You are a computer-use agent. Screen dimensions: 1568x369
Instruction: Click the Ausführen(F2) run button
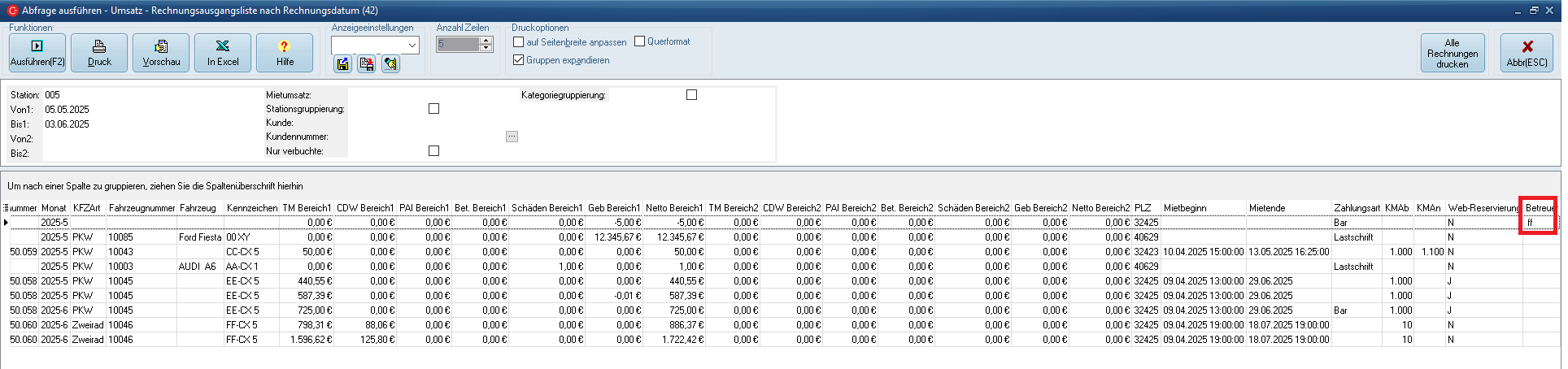[37, 53]
